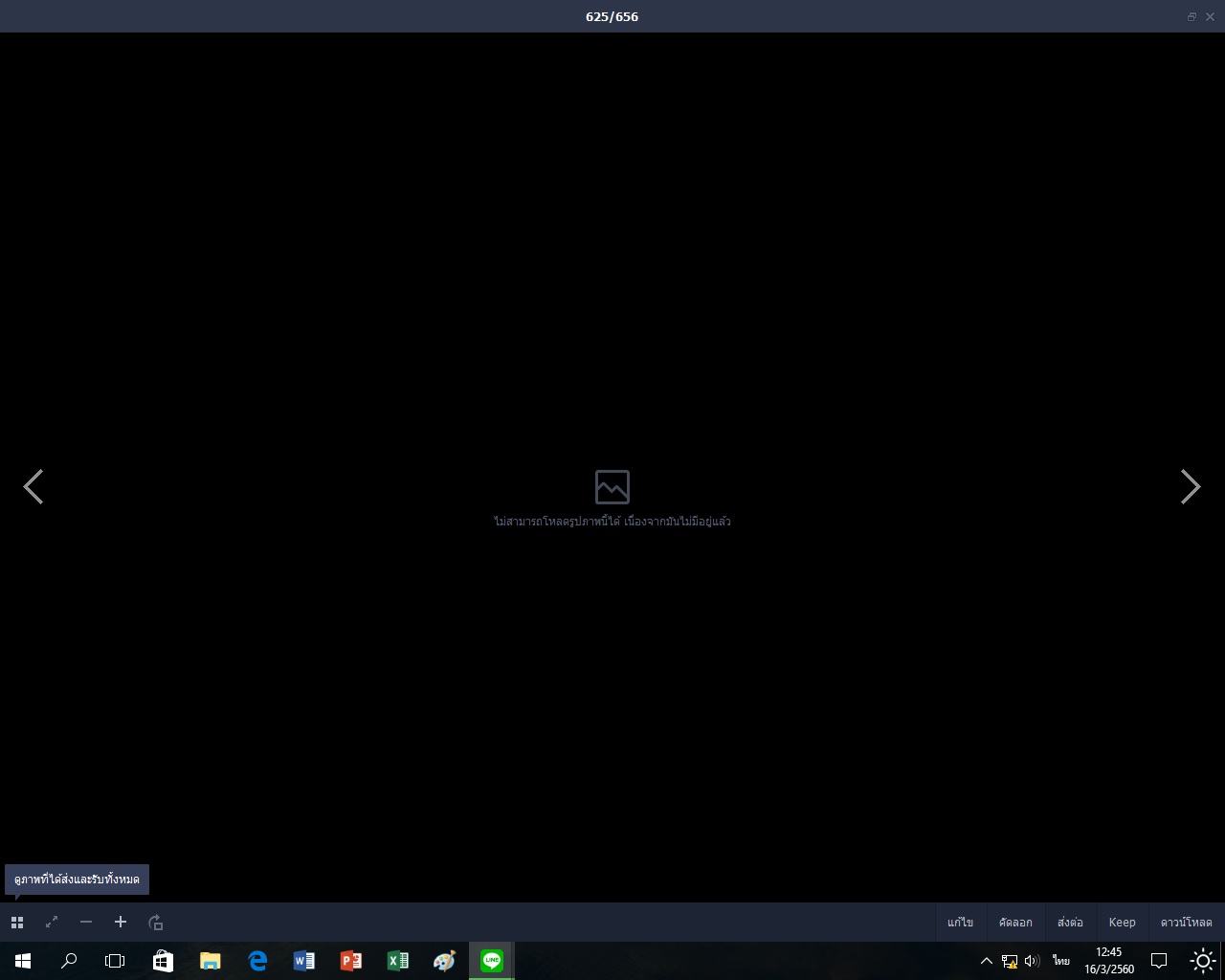Click the brightness sun icon in the tray
Screen dimensions: 1225x980
(1203, 961)
